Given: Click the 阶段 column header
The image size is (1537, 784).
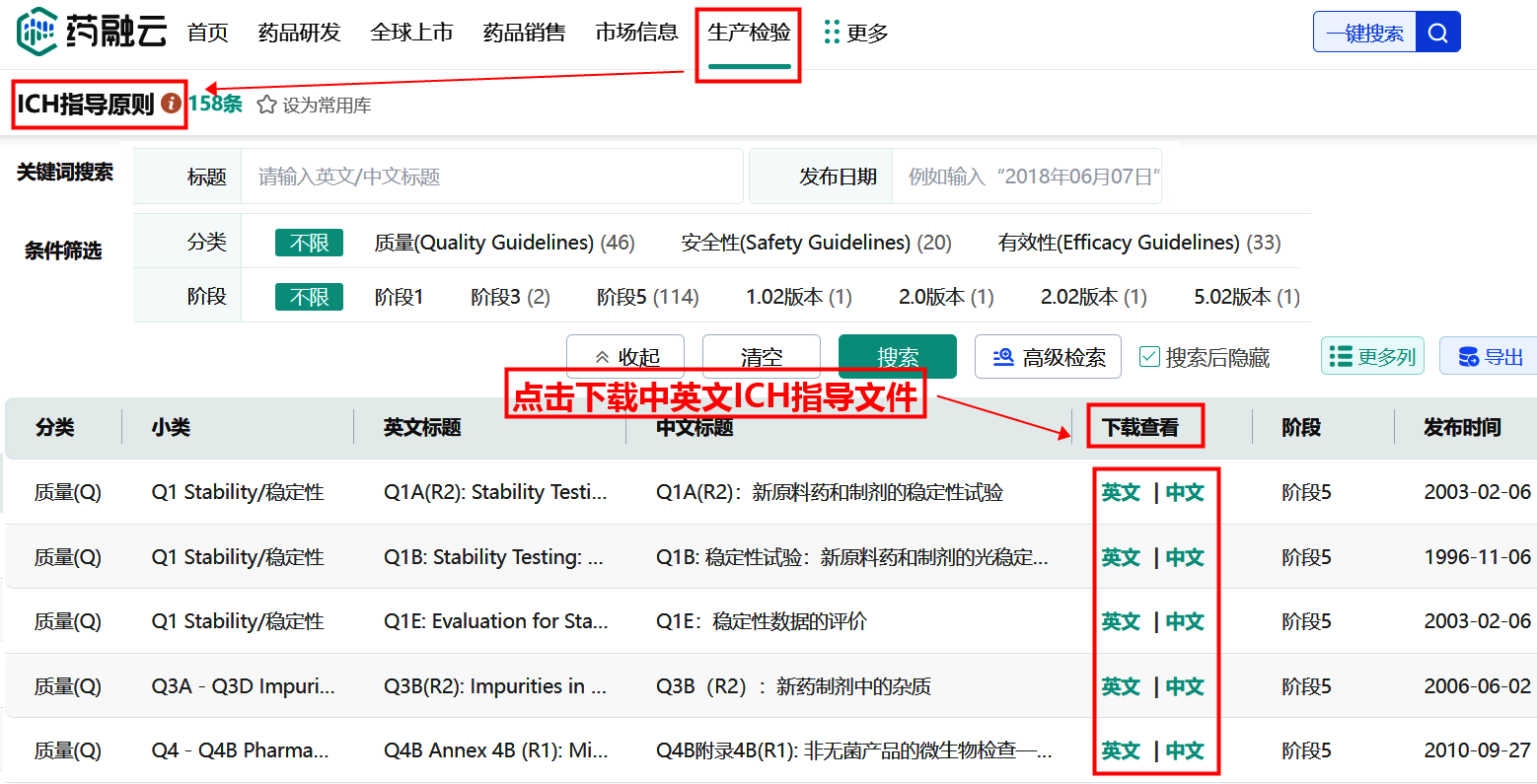Looking at the screenshot, I should pyautogui.click(x=1301, y=427).
